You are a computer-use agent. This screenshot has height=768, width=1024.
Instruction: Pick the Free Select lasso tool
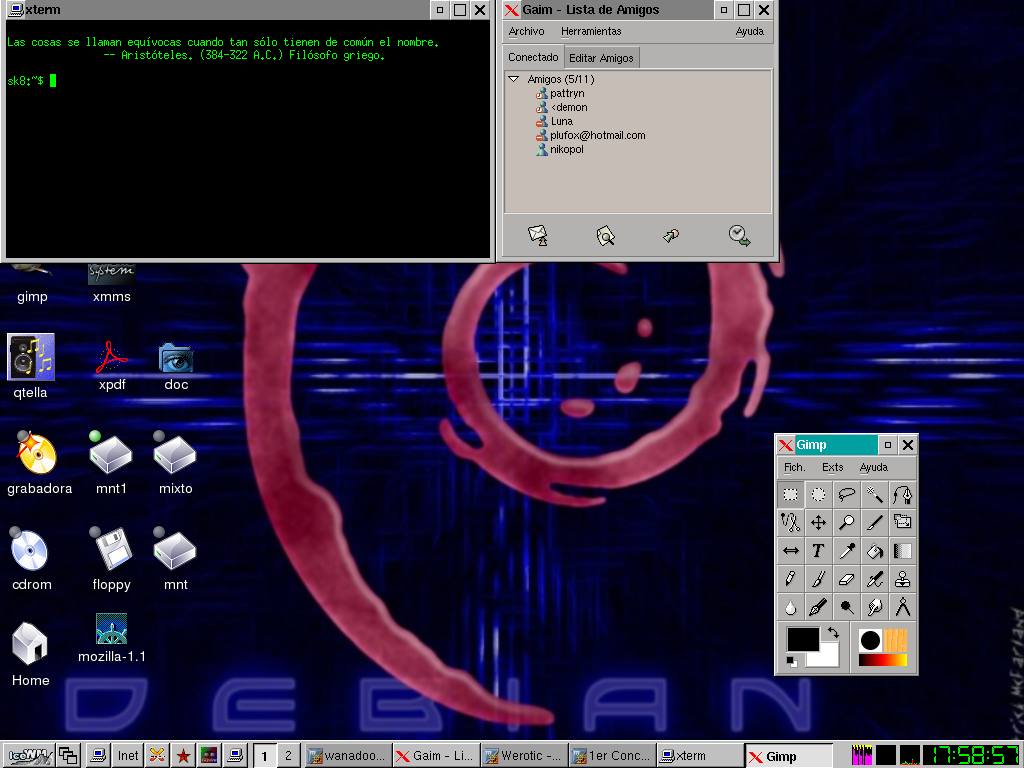(x=846, y=494)
